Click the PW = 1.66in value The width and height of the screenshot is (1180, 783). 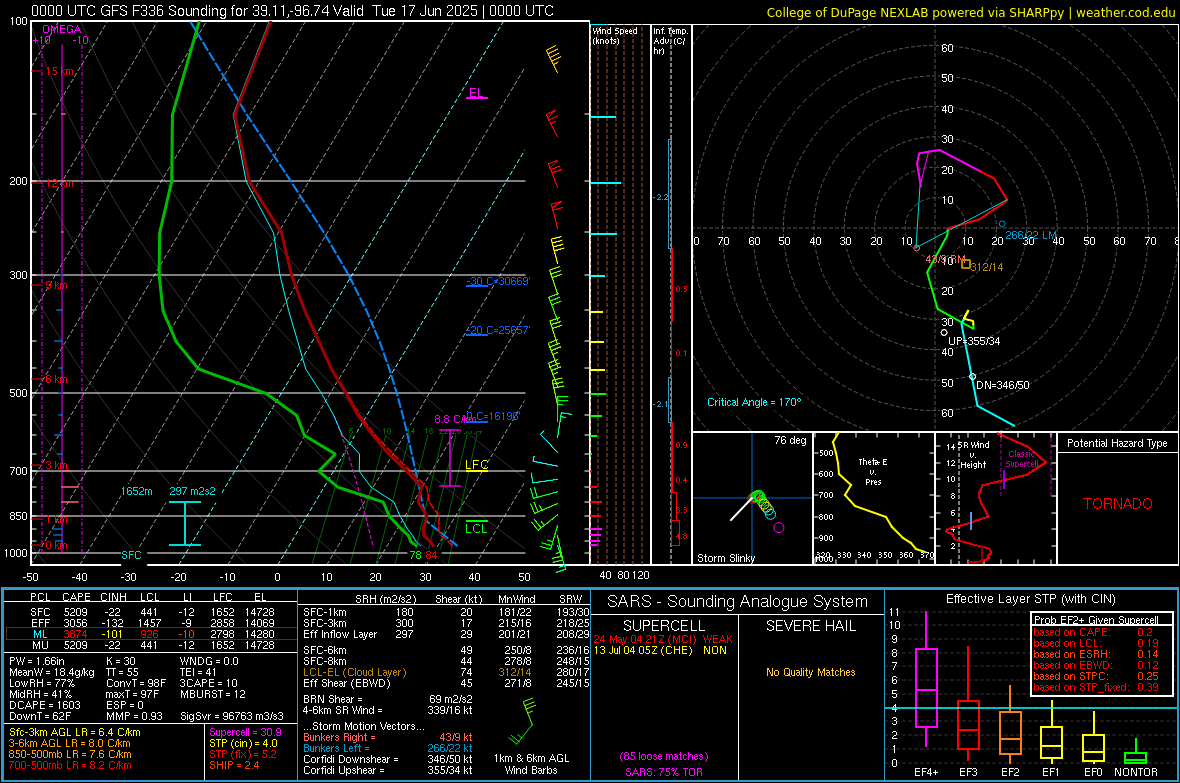pyautogui.click(x=37, y=661)
